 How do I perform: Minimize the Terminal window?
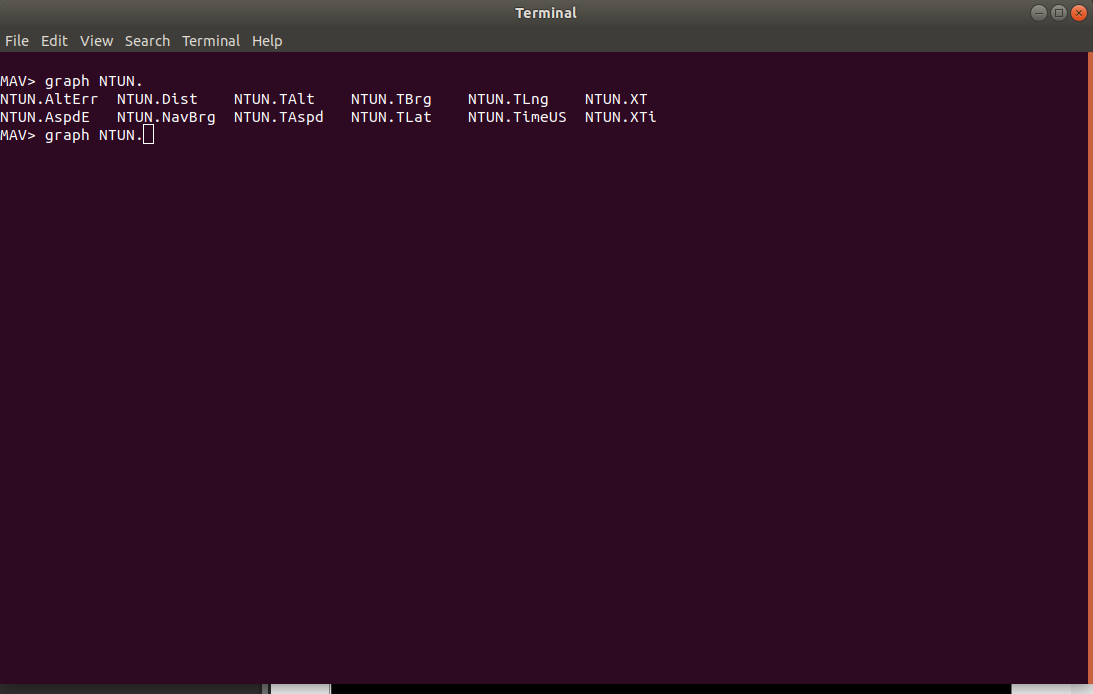point(1039,13)
